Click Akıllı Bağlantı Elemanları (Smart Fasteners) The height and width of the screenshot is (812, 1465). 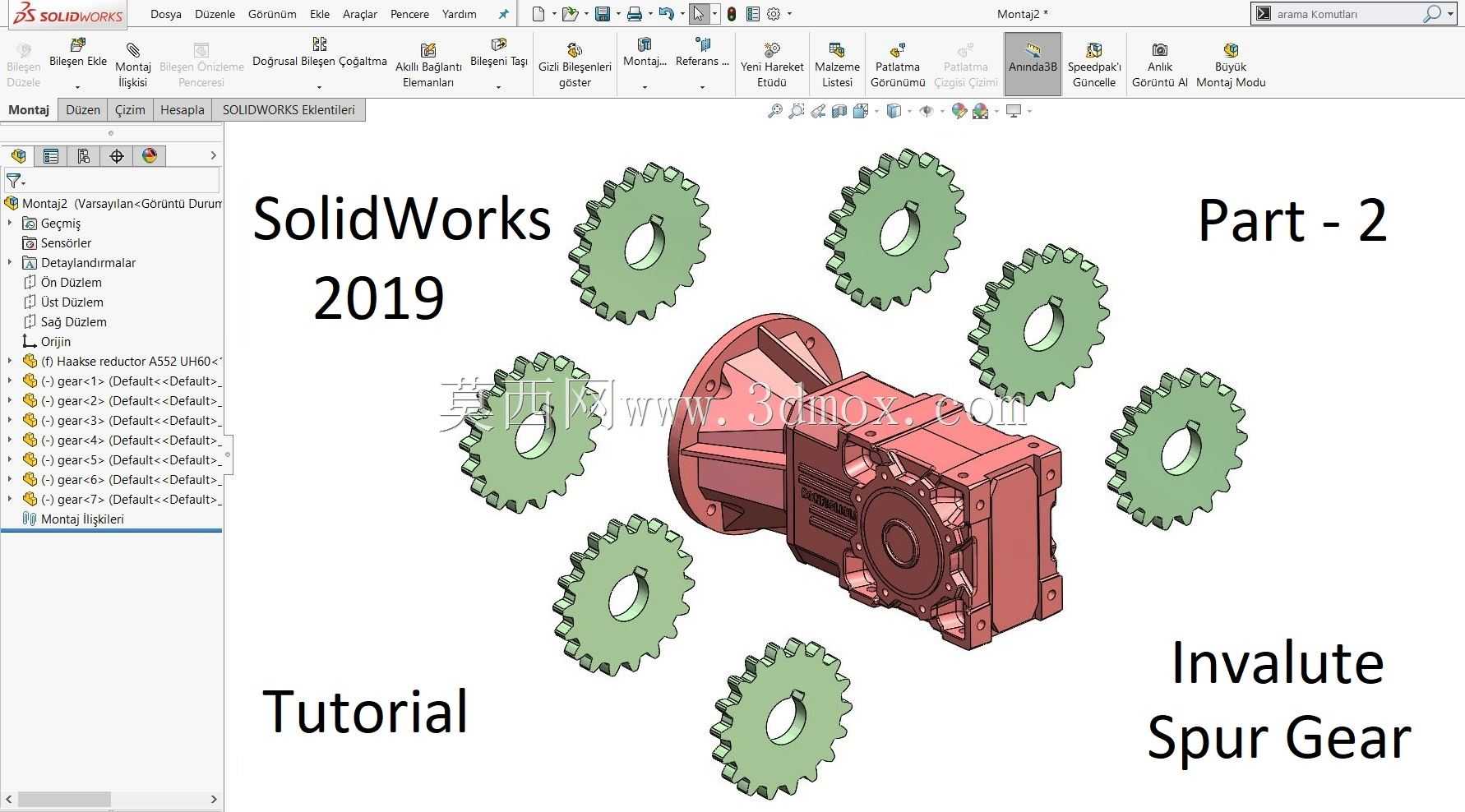pyautogui.click(x=428, y=63)
